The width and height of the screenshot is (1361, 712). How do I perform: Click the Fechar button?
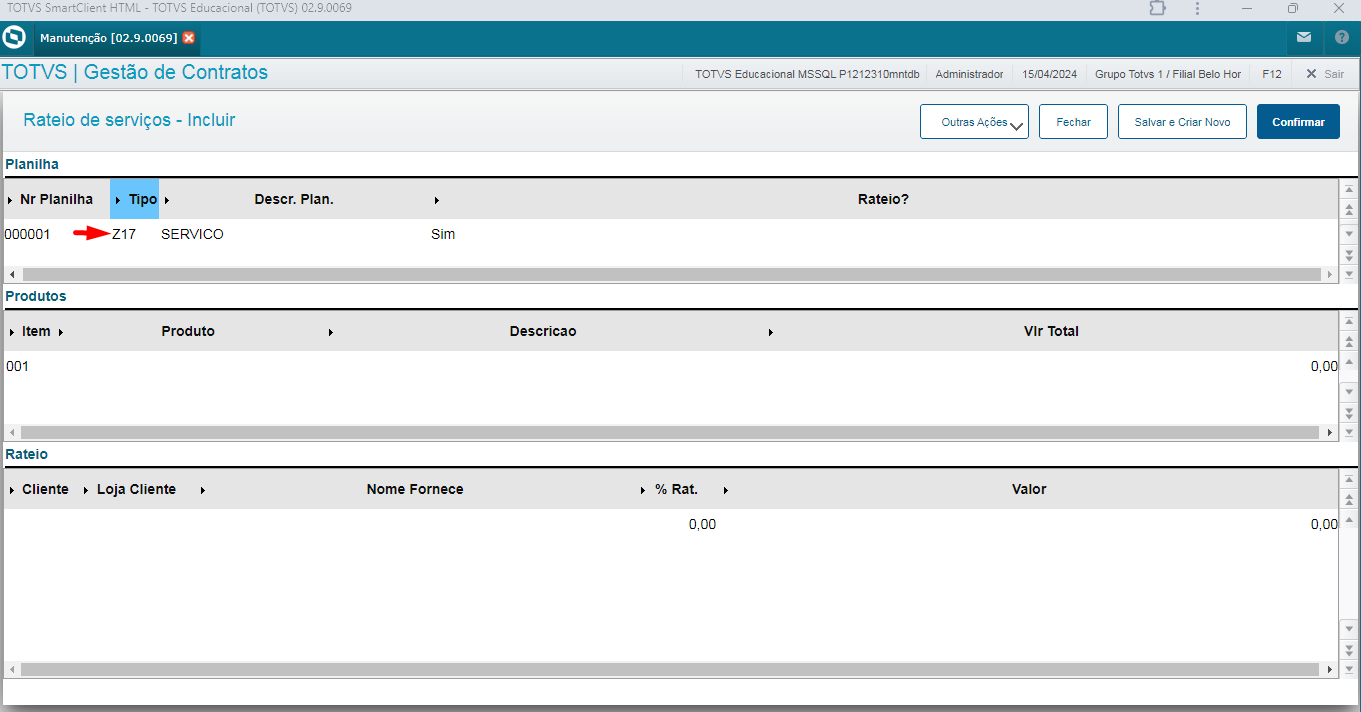click(x=1073, y=122)
